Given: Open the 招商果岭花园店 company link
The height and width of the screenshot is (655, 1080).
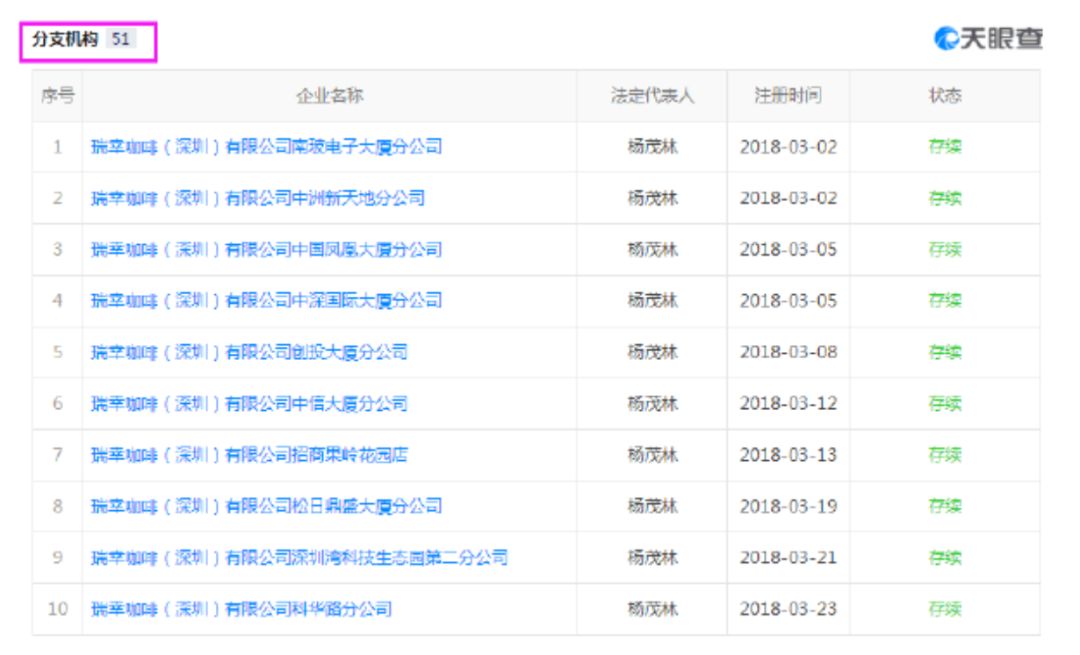Looking at the screenshot, I should (249, 455).
